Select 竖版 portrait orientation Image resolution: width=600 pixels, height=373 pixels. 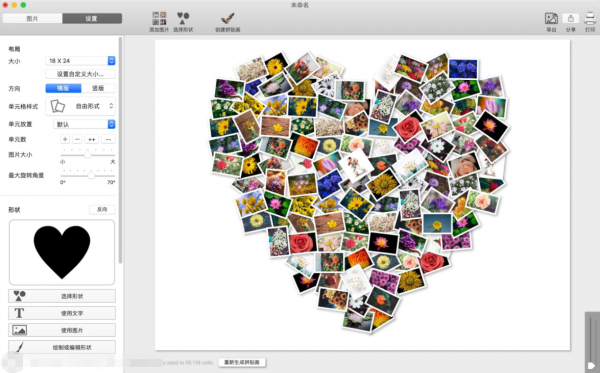[x=98, y=88]
